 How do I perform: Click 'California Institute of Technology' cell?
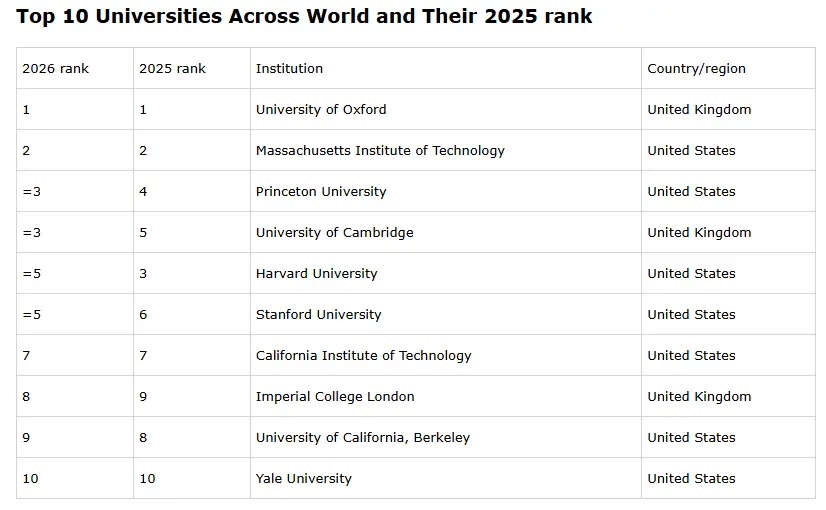click(363, 356)
